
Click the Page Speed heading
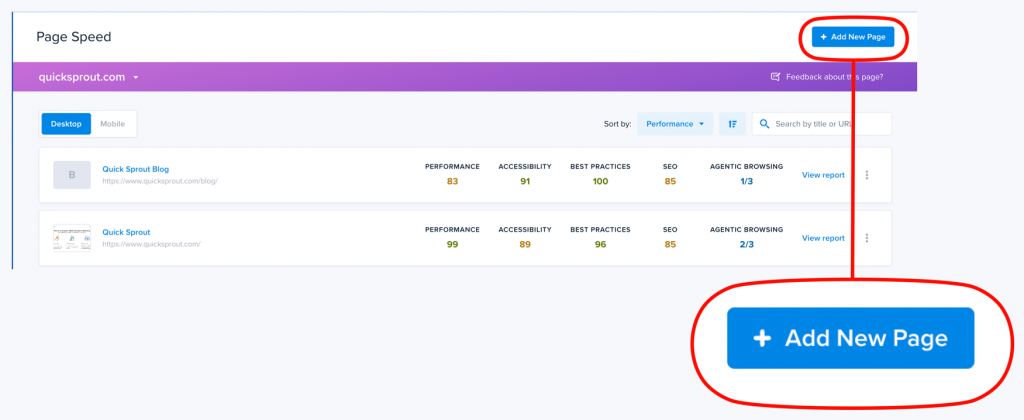[74, 37]
